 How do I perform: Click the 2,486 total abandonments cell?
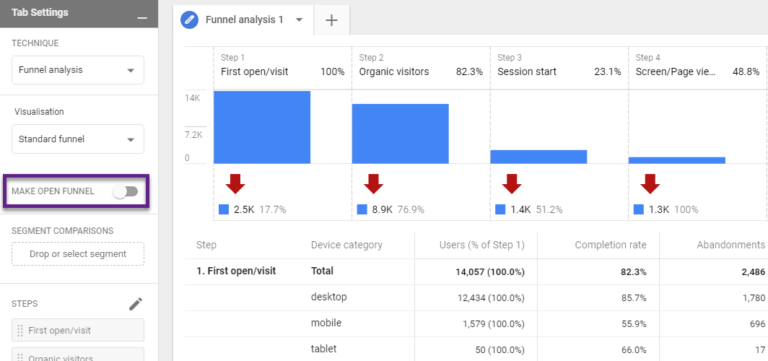click(x=754, y=272)
